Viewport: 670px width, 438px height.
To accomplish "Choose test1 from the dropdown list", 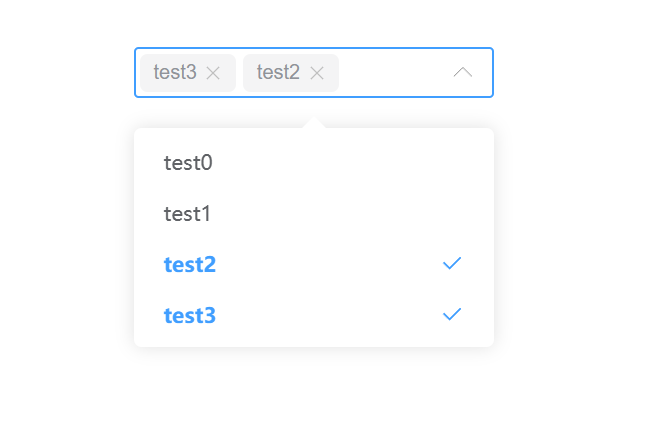I will point(188,214).
